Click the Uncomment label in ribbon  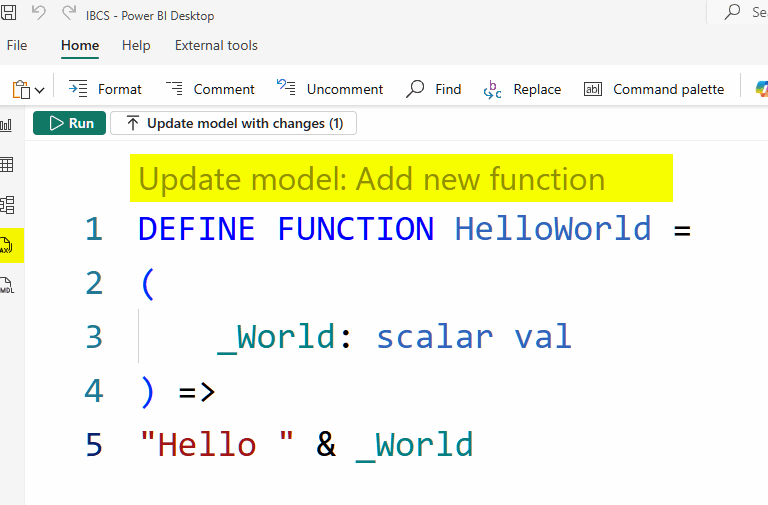point(345,89)
